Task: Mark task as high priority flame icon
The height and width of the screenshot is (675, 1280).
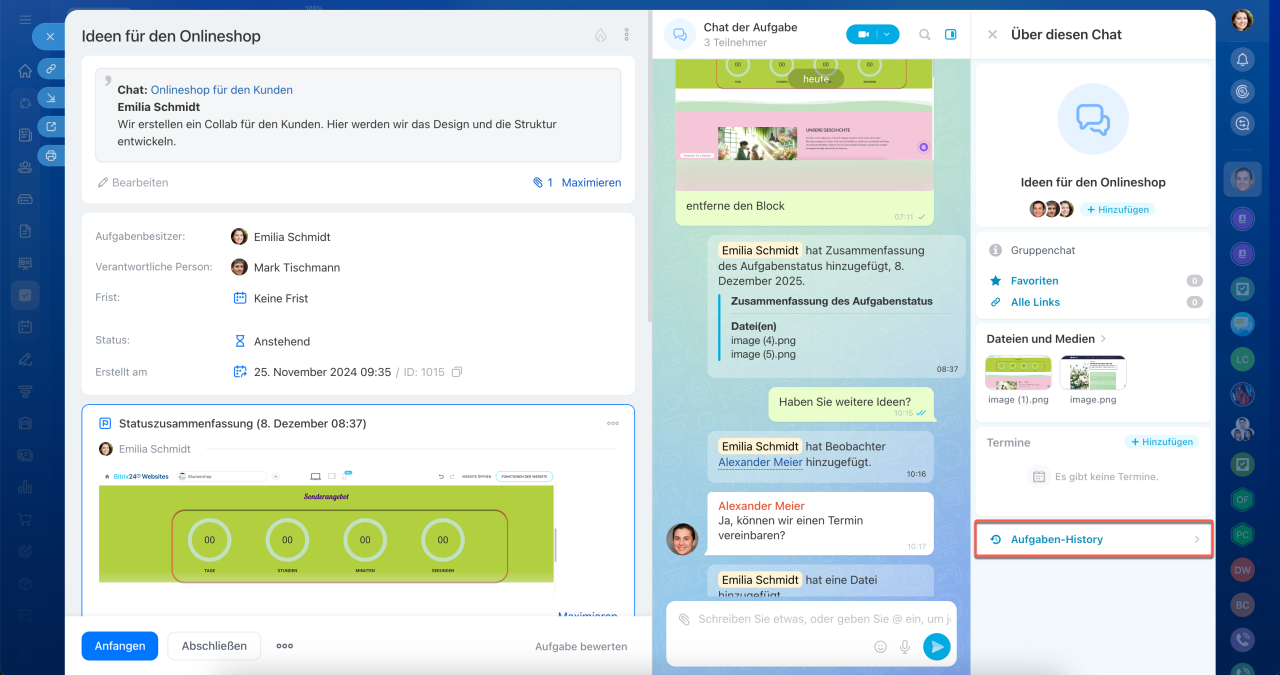Action: (x=600, y=35)
